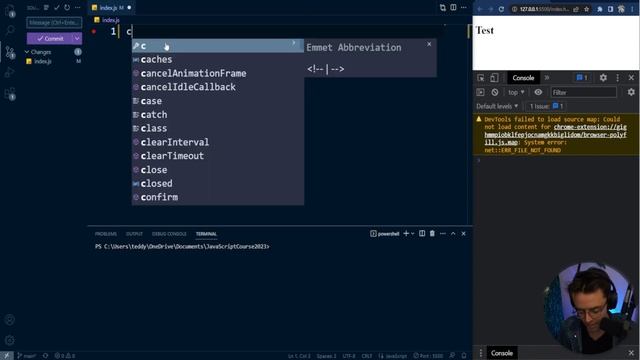640x360 pixels.
Task: Collapse suggestion details via chevron
Action: pos(293,43)
